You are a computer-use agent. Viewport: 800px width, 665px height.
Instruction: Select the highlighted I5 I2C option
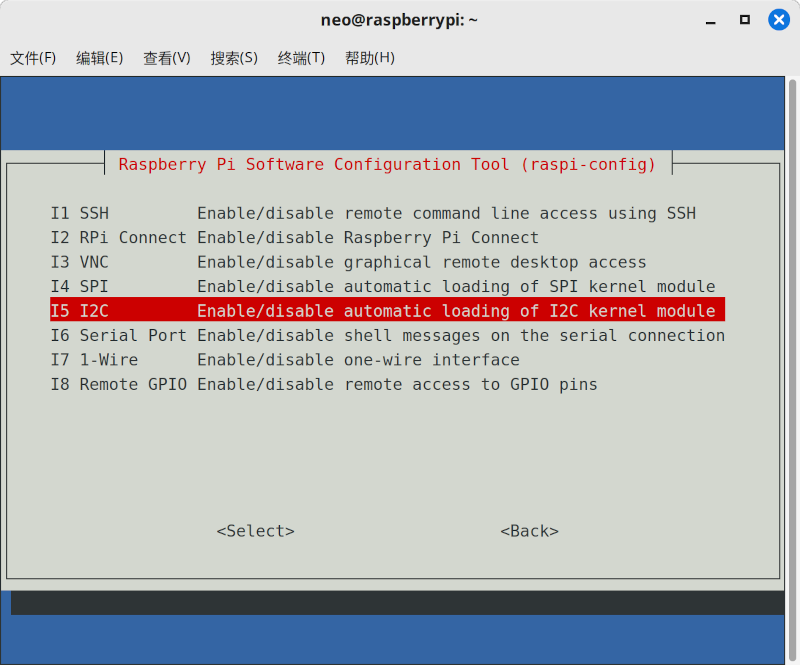pyautogui.click(x=387, y=311)
